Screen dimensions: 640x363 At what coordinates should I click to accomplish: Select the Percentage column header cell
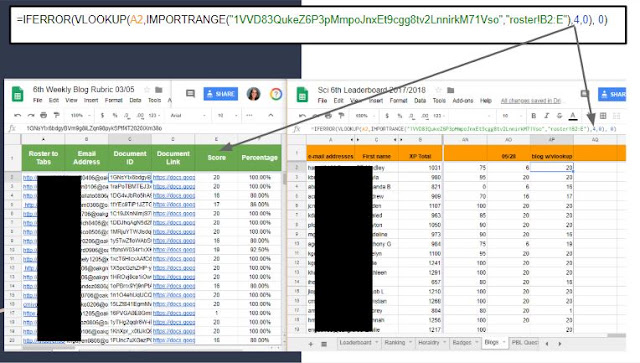[260, 158]
